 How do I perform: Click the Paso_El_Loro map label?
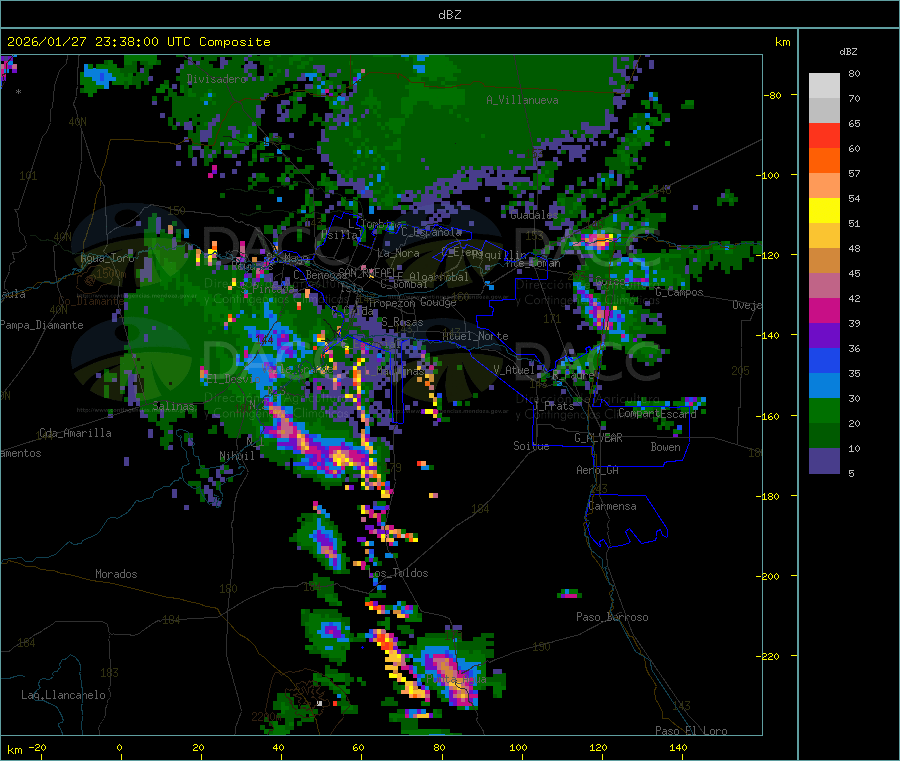[x=691, y=731]
